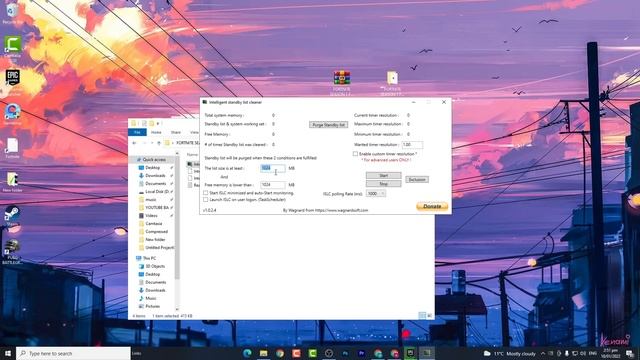This screenshot has height=360, width=640.
Task: Click the Donate button
Action: 432,206
